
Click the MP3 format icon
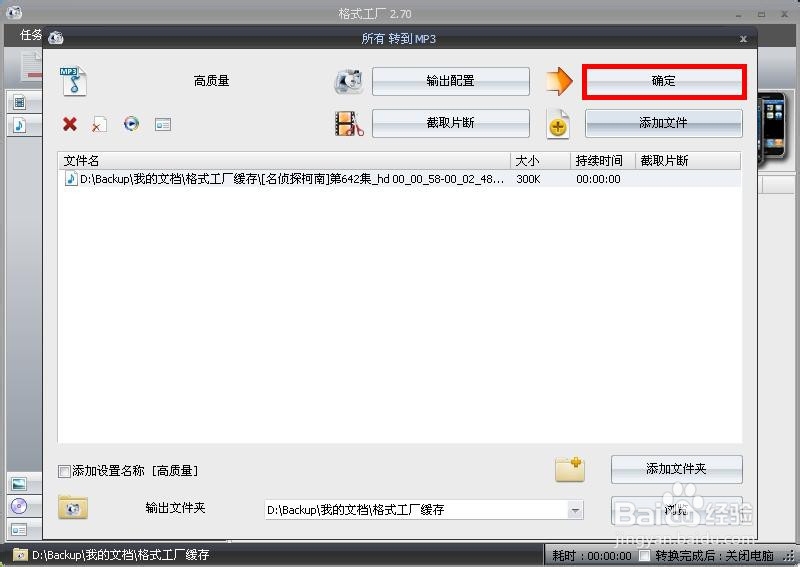[73, 81]
